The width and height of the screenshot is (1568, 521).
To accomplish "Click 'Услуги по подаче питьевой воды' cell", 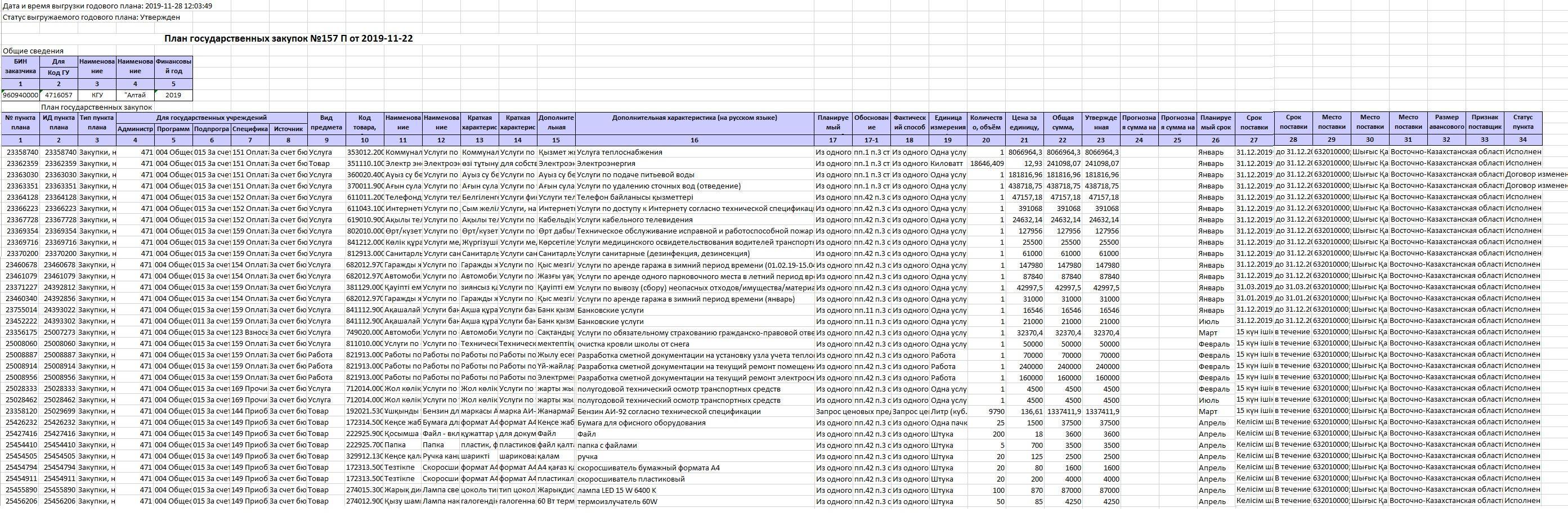I will click(695, 174).
